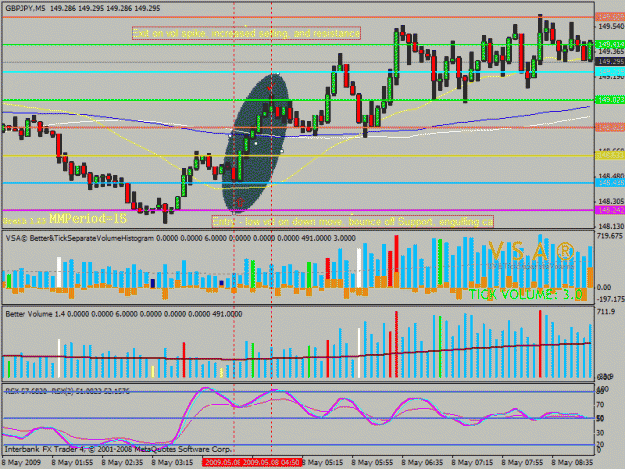Select the green 149.414 price tag
The height and width of the screenshot is (469, 625).
[610, 44]
